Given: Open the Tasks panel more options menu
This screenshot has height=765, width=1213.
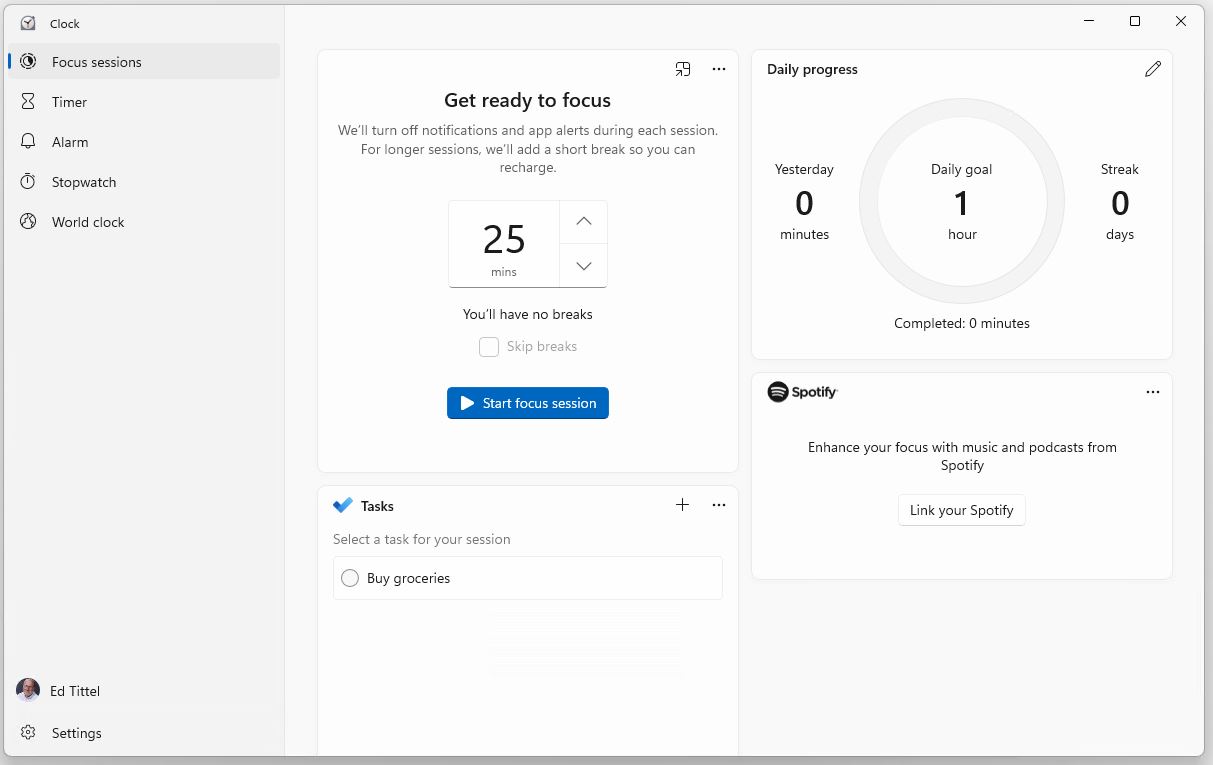Looking at the screenshot, I should pyautogui.click(x=719, y=505).
